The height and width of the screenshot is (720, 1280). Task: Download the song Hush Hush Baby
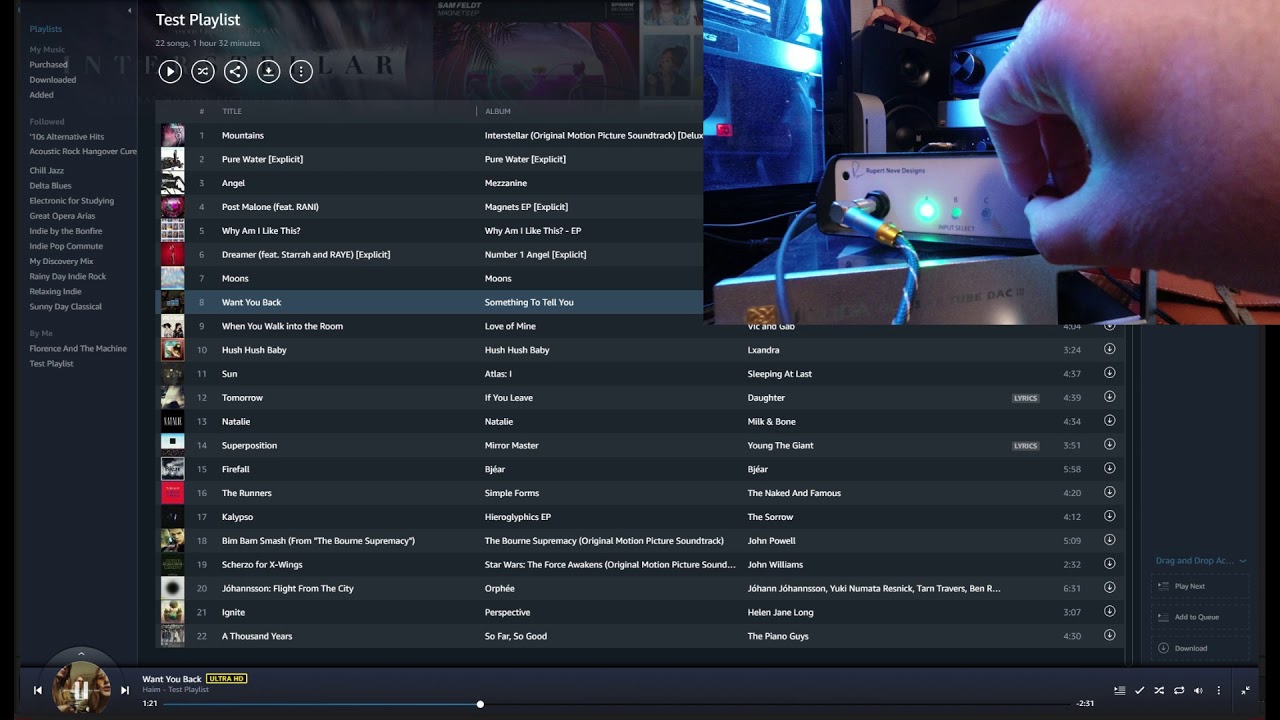point(1109,349)
